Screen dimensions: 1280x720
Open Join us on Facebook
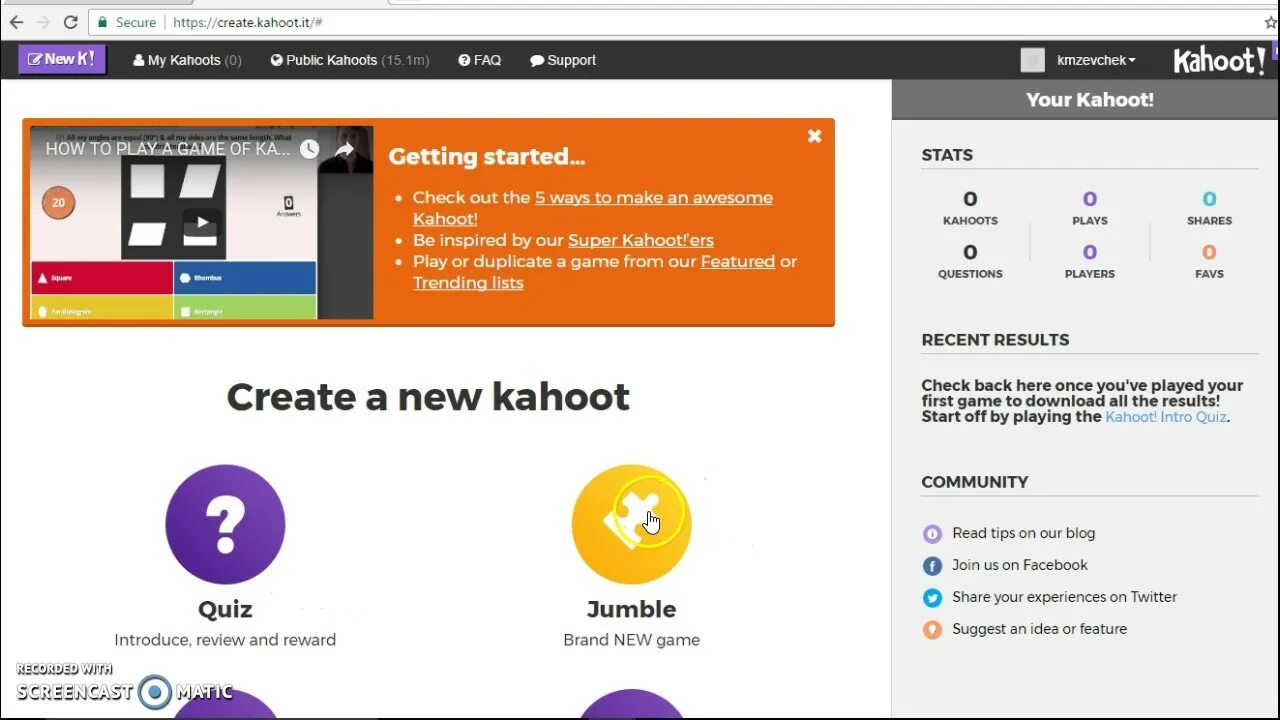pyautogui.click(x=1020, y=565)
